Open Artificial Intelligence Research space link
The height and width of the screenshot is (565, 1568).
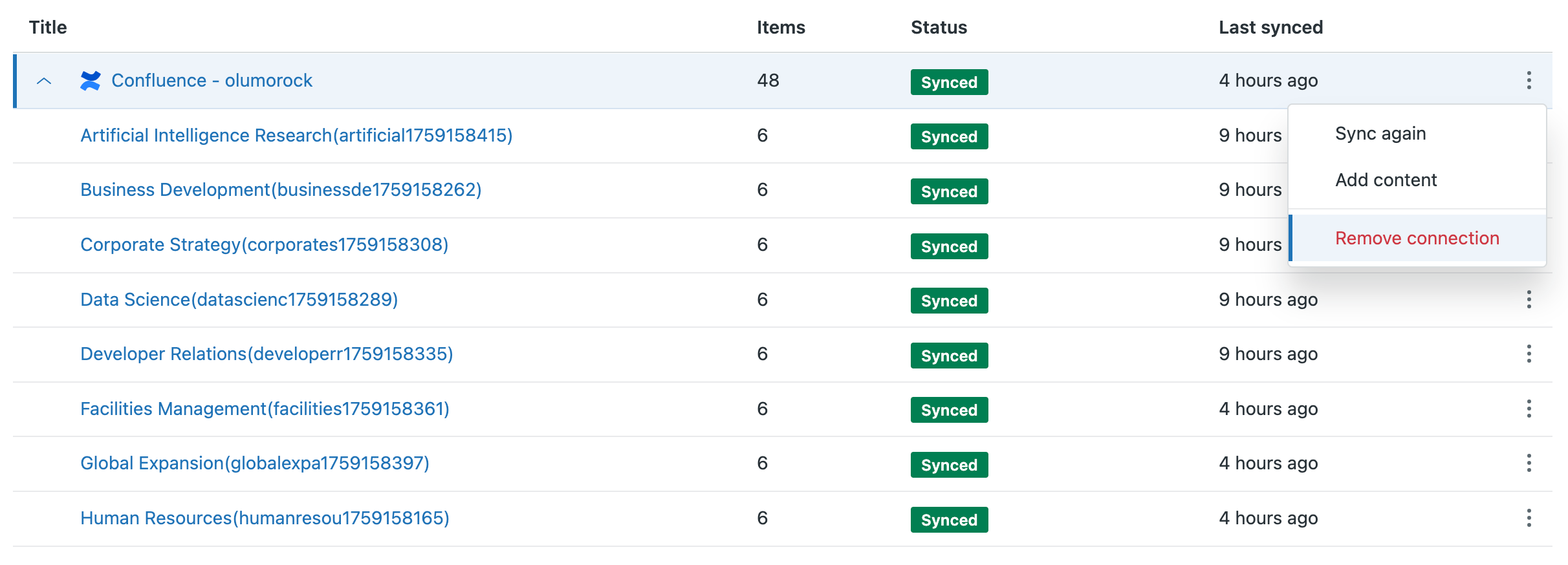tap(296, 136)
